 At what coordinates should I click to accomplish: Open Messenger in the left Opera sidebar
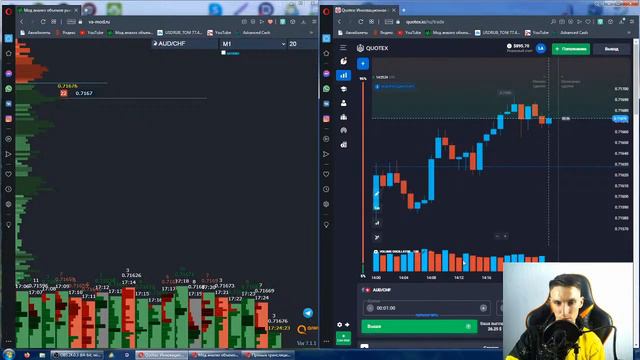[9, 73]
